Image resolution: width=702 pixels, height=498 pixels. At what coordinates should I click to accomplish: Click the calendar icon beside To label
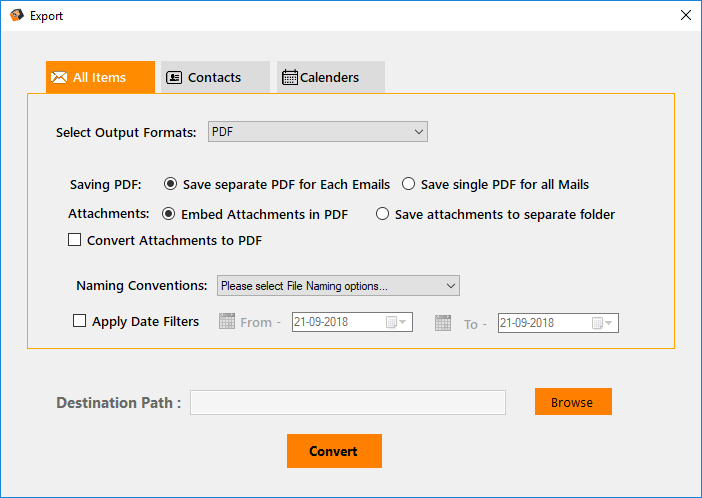[443, 322]
